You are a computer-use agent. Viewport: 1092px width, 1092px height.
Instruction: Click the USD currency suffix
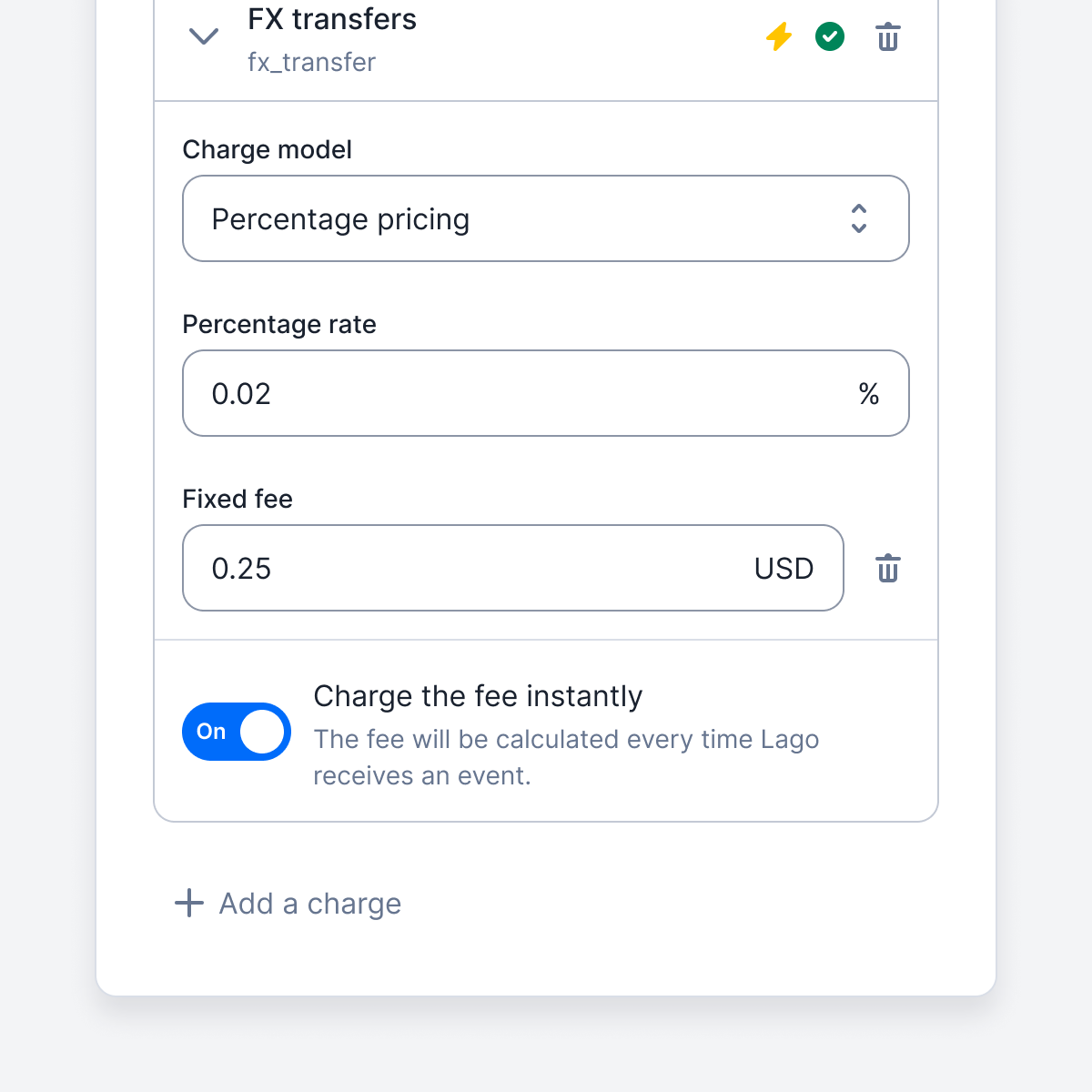[784, 569]
